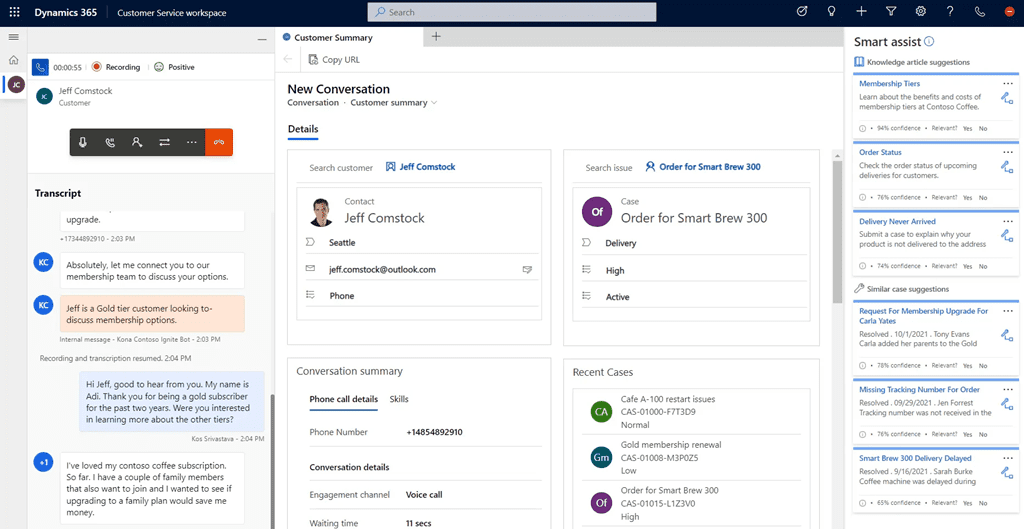Open the lightbulb icon in header
The height and width of the screenshot is (529, 1024).
point(831,12)
